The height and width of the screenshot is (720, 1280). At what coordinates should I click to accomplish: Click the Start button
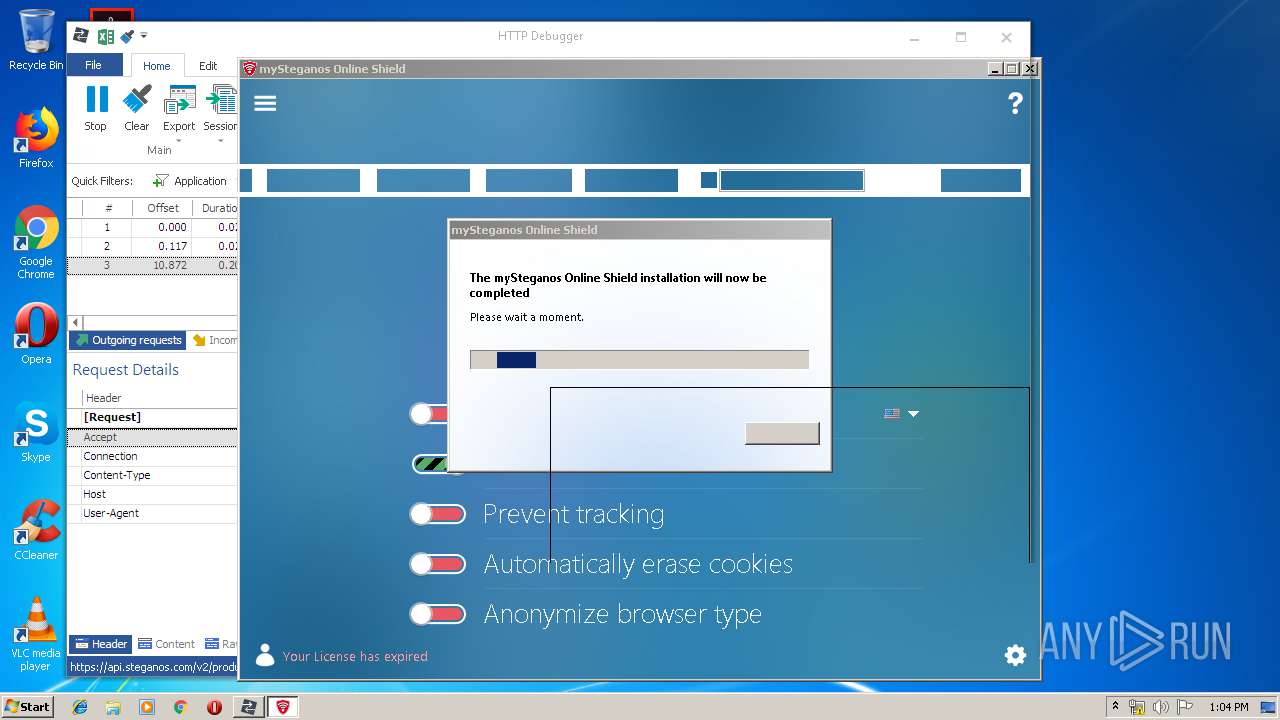tap(27, 707)
